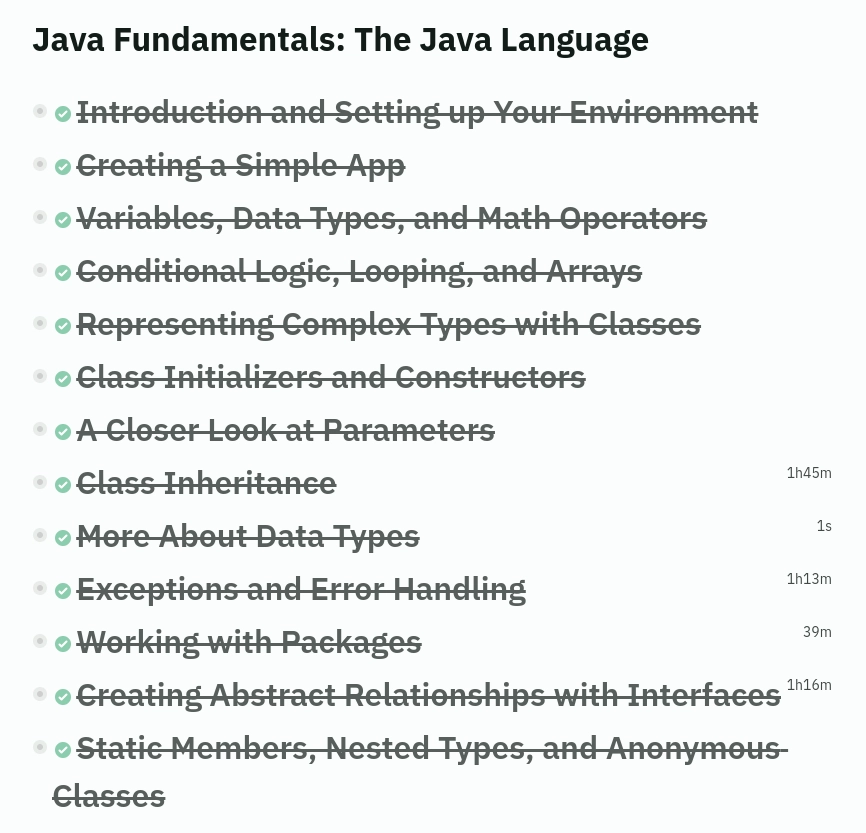This screenshot has width=866, height=833.
Task: Open the Java Fundamentals: The Java Language title
Action: point(340,40)
